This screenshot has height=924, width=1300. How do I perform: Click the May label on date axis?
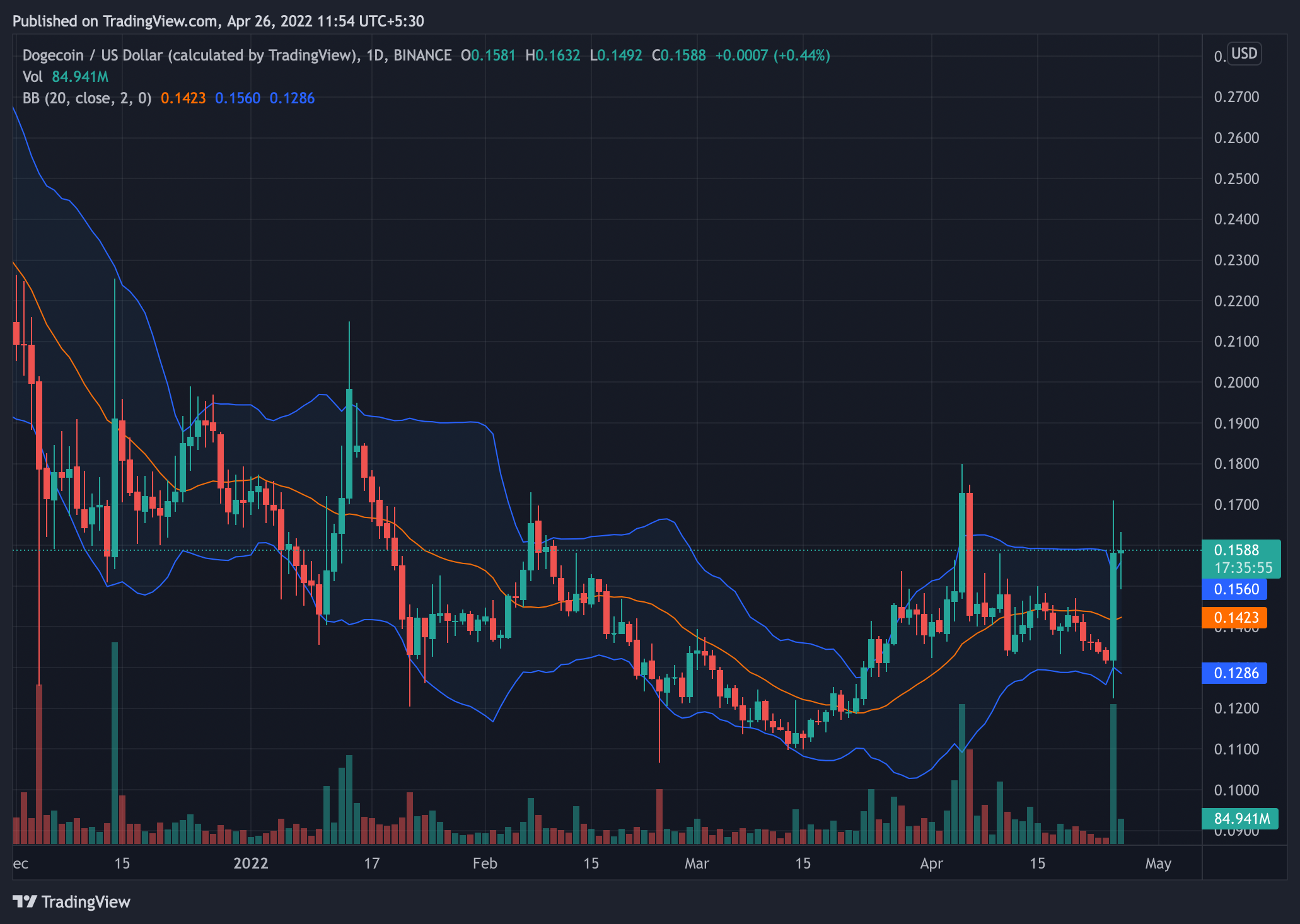coord(1158,864)
